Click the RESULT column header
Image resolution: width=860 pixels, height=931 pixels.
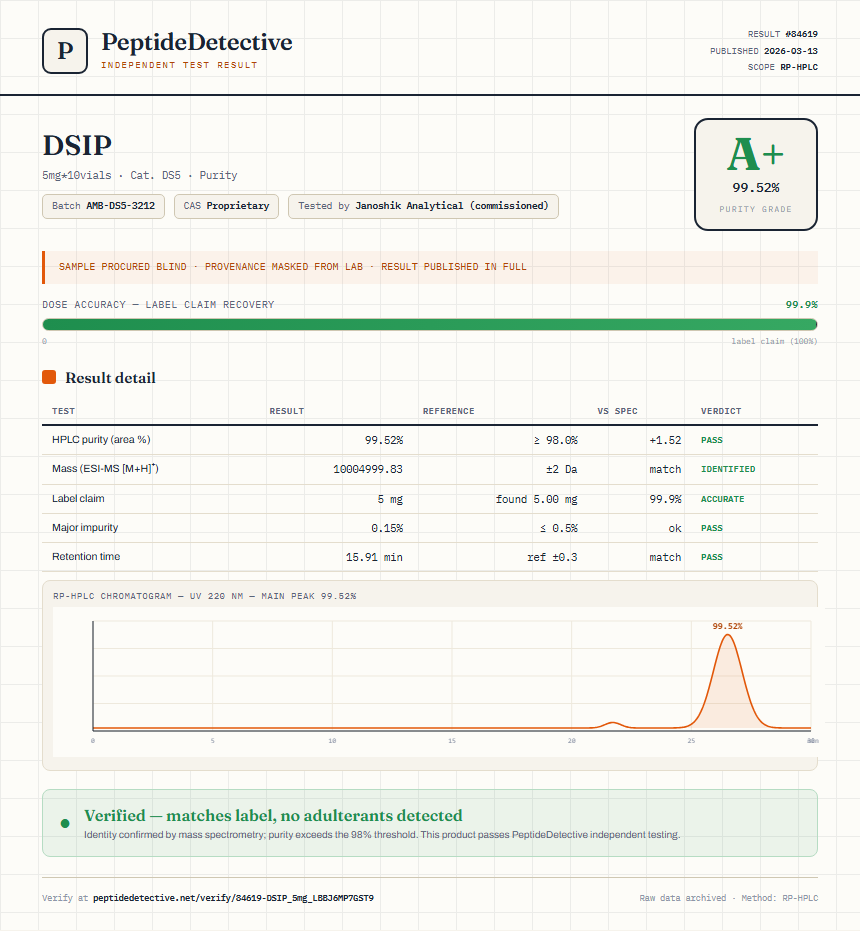pyautogui.click(x=287, y=411)
